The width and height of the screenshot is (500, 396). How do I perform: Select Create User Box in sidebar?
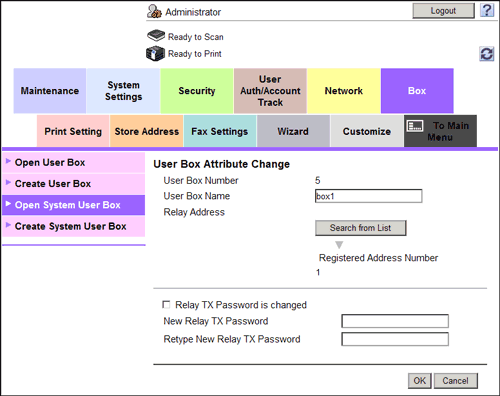(x=74, y=184)
